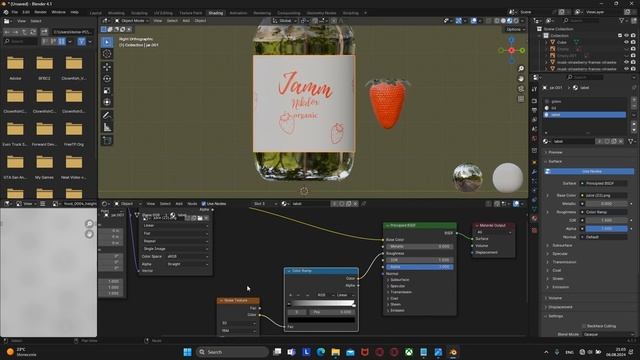This screenshot has width=640, height=360.
Task: Expand the Emission panel in material properties
Action: [560, 287]
